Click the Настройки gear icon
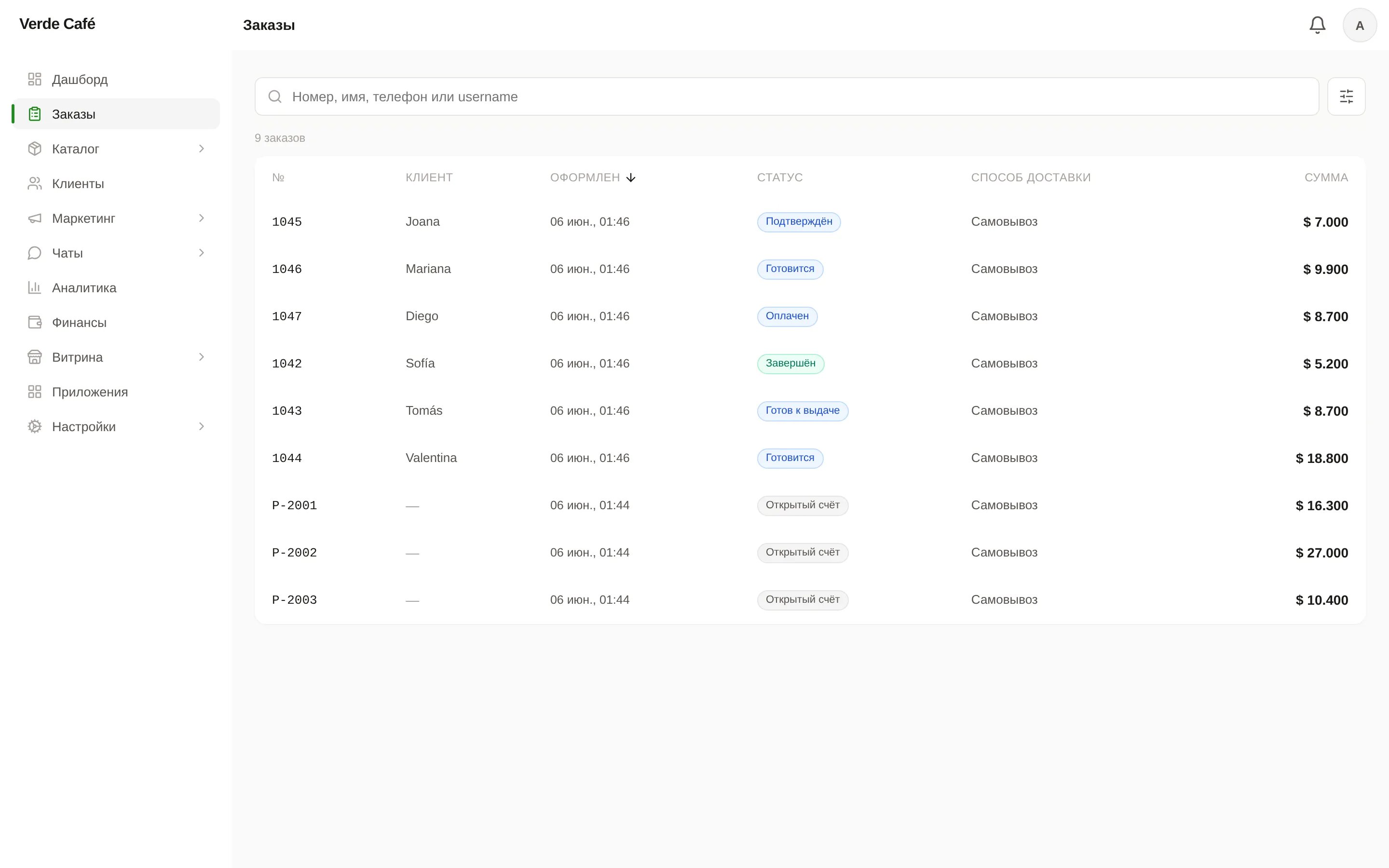Image resolution: width=1389 pixels, height=868 pixels. [x=34, y=427]
